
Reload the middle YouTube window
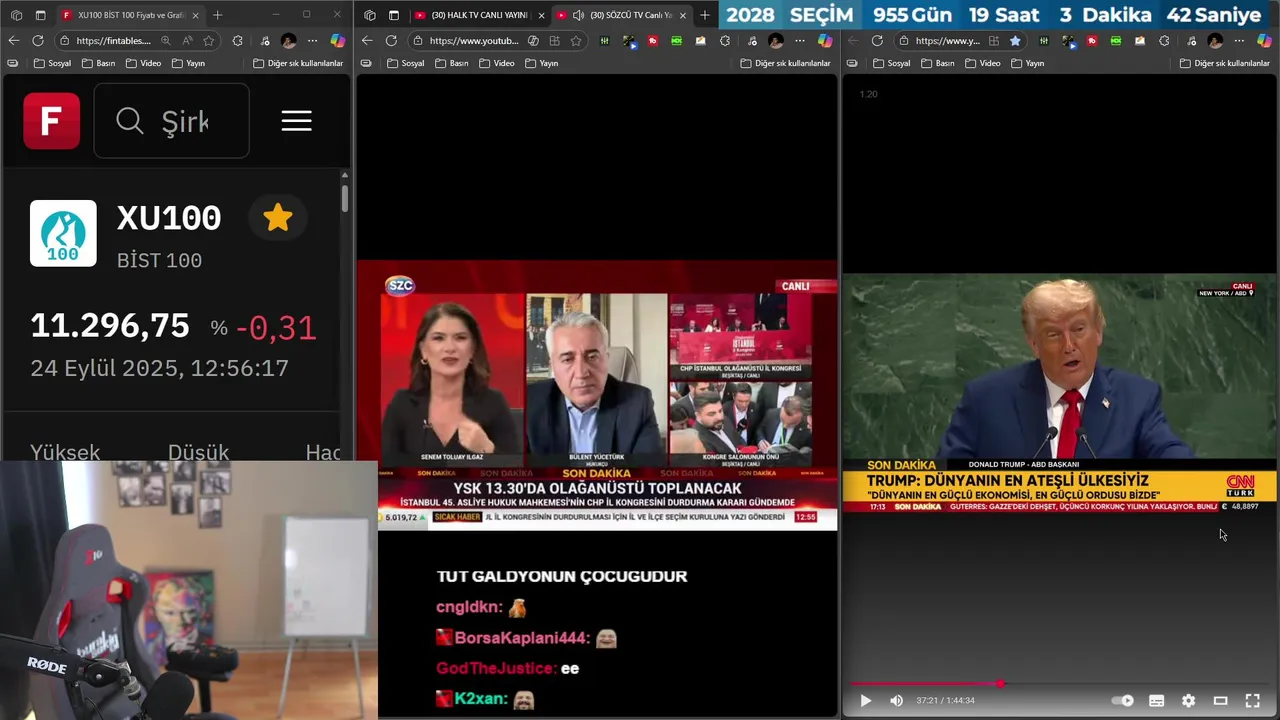click(x=391, y=40)
